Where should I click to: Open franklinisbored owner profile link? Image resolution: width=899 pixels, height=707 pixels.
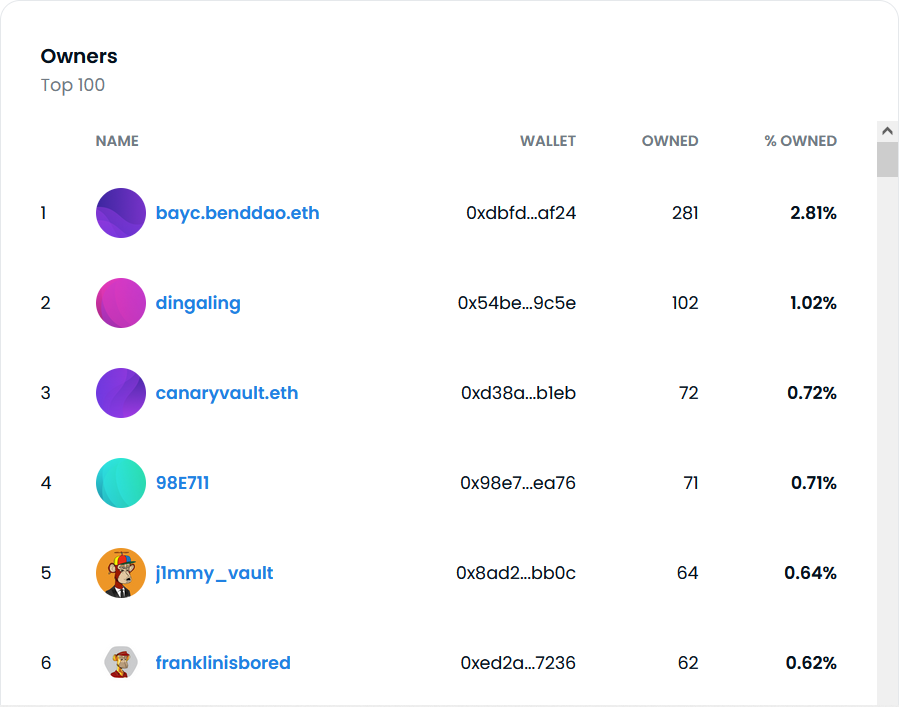tap(223, 663)
